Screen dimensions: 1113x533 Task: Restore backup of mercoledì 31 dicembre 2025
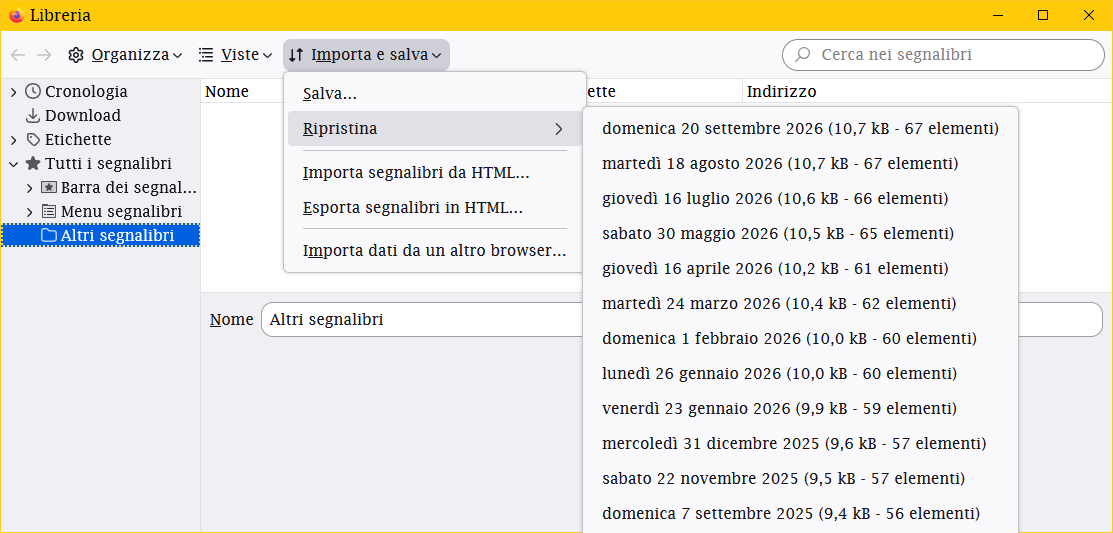pos(800,444)
